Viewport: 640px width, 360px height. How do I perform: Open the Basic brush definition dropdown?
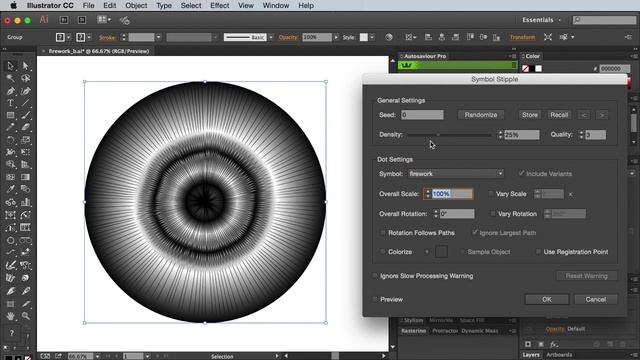[x=271, y=37]
